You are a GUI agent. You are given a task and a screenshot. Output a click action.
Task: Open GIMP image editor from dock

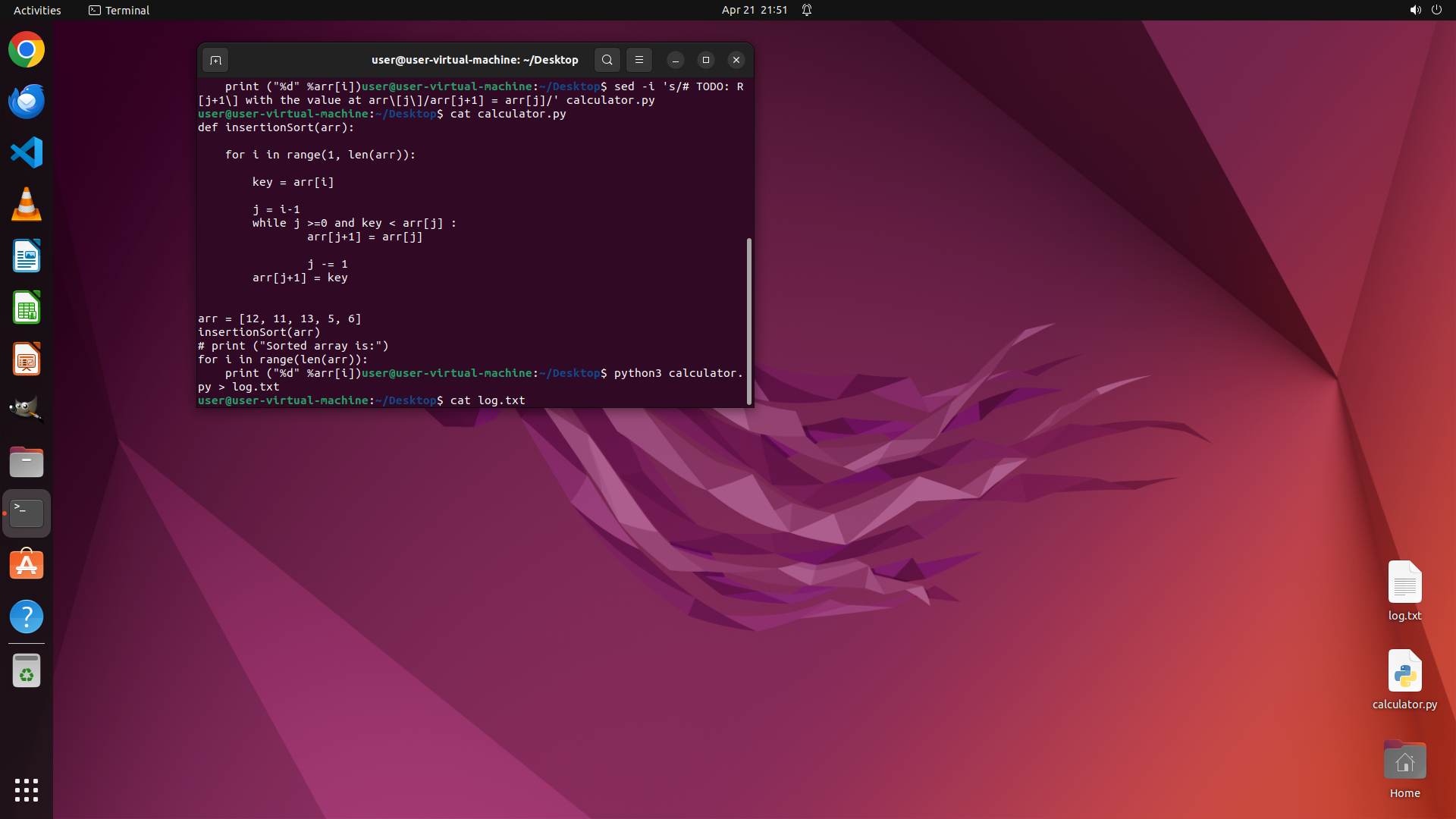coord(27,410)
